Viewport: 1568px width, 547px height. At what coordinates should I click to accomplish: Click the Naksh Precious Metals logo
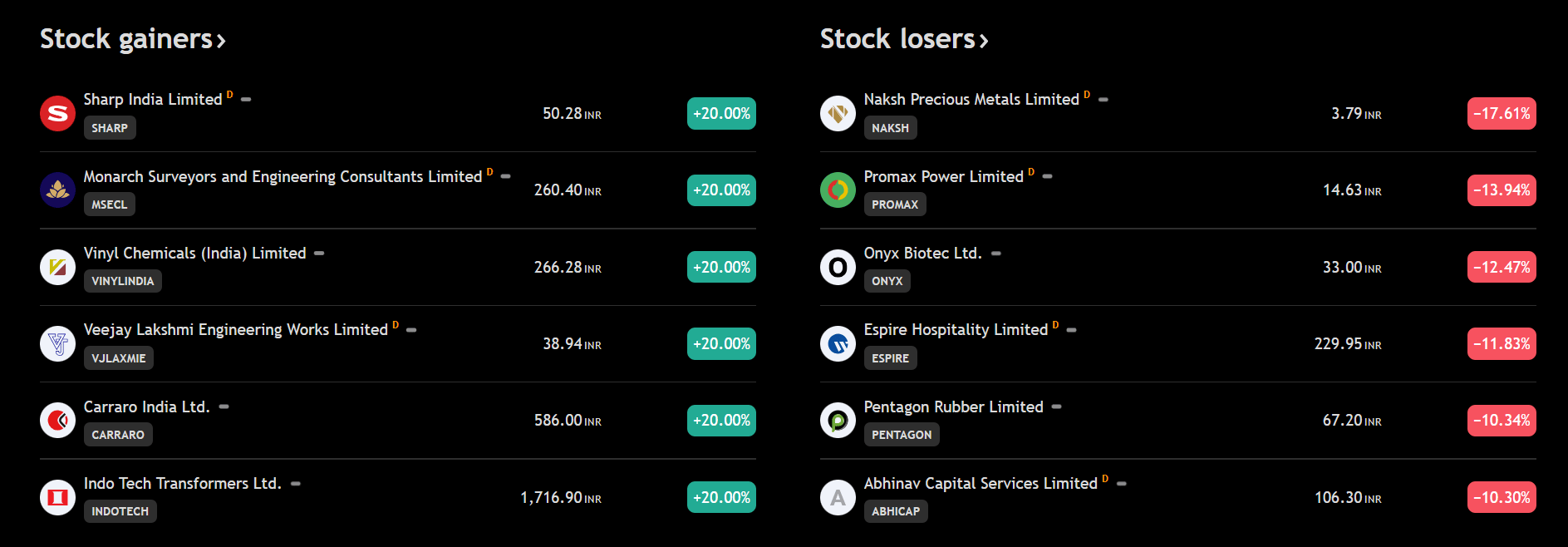[838, 113]
